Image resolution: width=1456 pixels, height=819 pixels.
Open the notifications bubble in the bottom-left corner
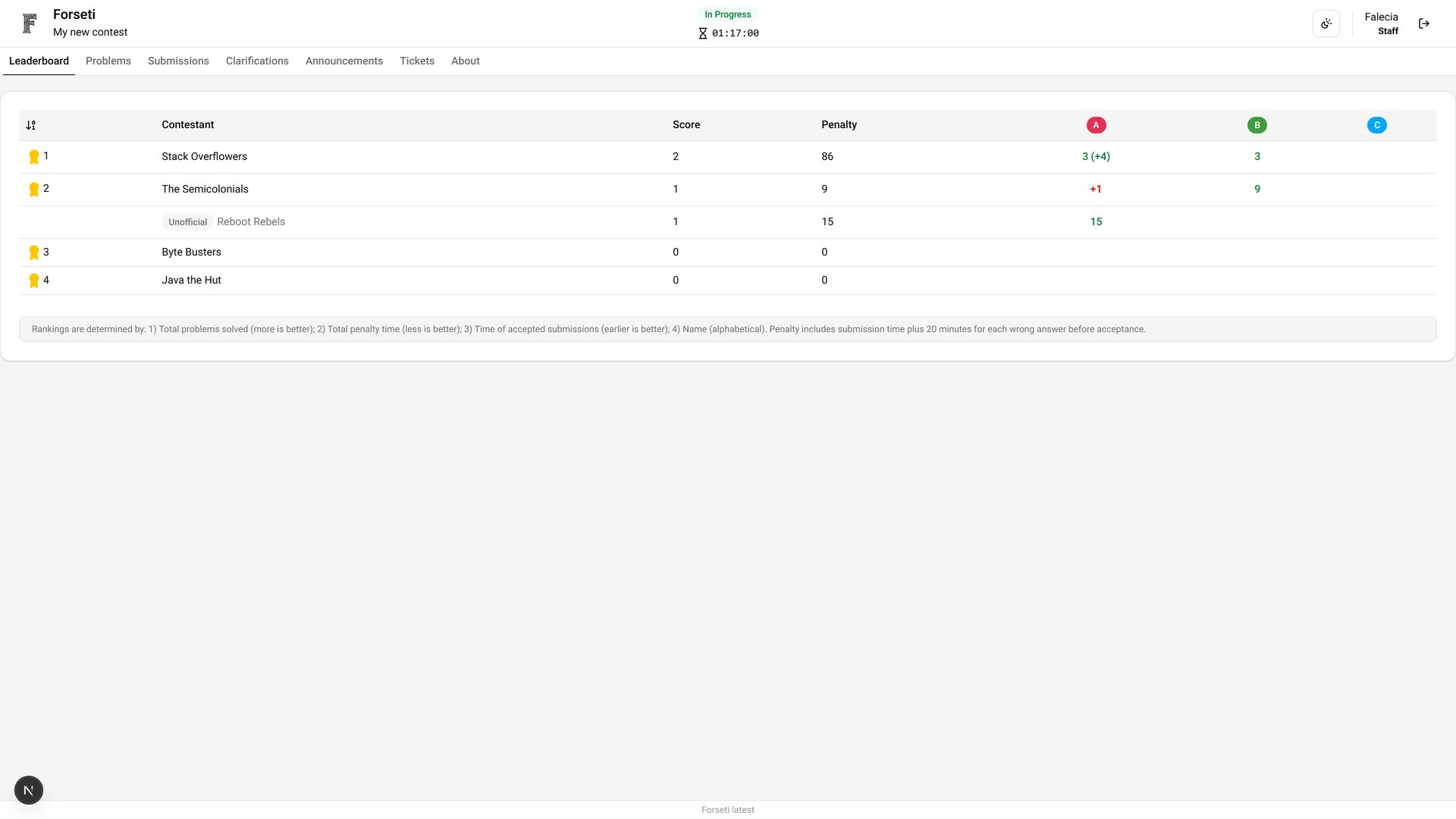(x=28, y=789)
